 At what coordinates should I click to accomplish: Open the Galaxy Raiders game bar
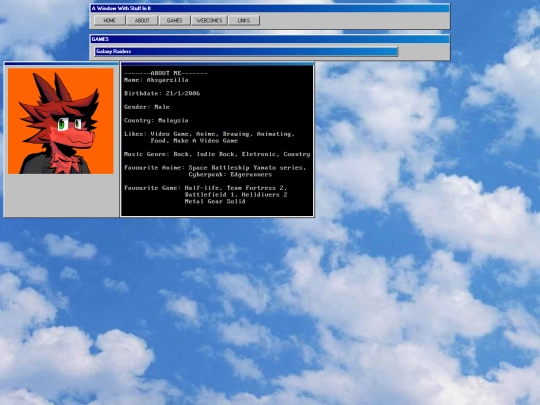pos(246,52)
